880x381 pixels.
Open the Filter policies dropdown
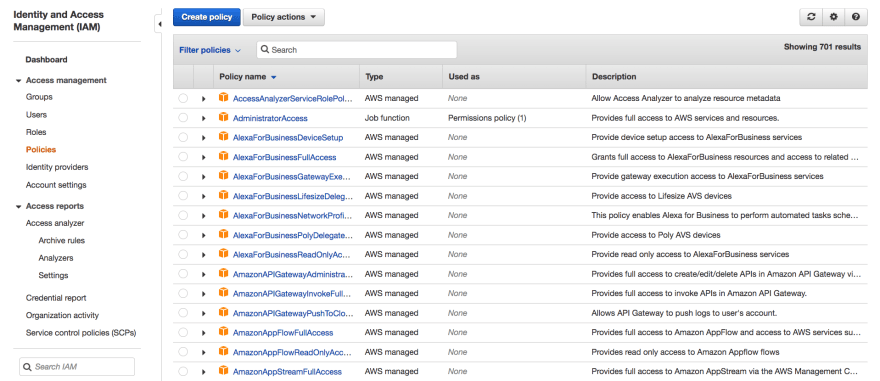(x=210, y=50)
